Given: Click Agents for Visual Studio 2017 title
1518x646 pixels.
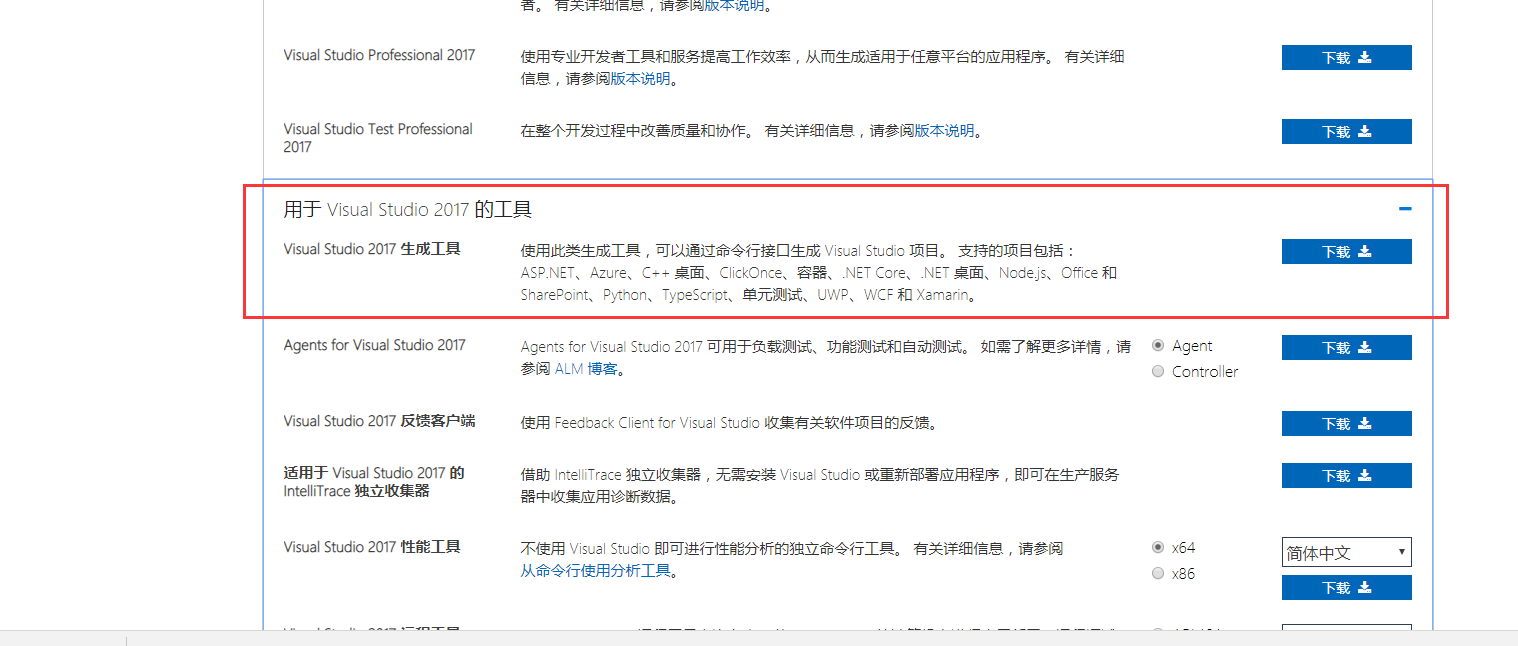Looking at the screenshot, I should click(x=375, y=345).
